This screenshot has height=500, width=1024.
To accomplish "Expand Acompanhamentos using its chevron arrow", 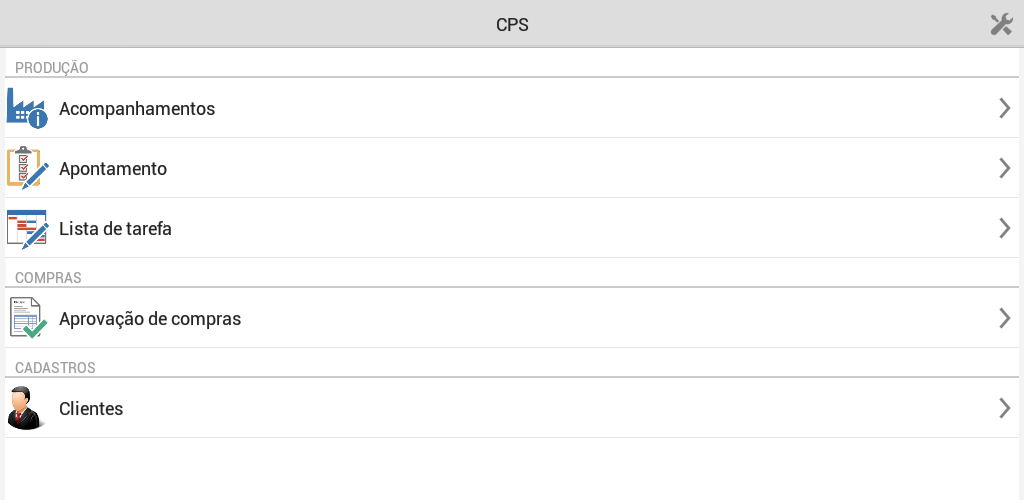I will coord(1005,108).
